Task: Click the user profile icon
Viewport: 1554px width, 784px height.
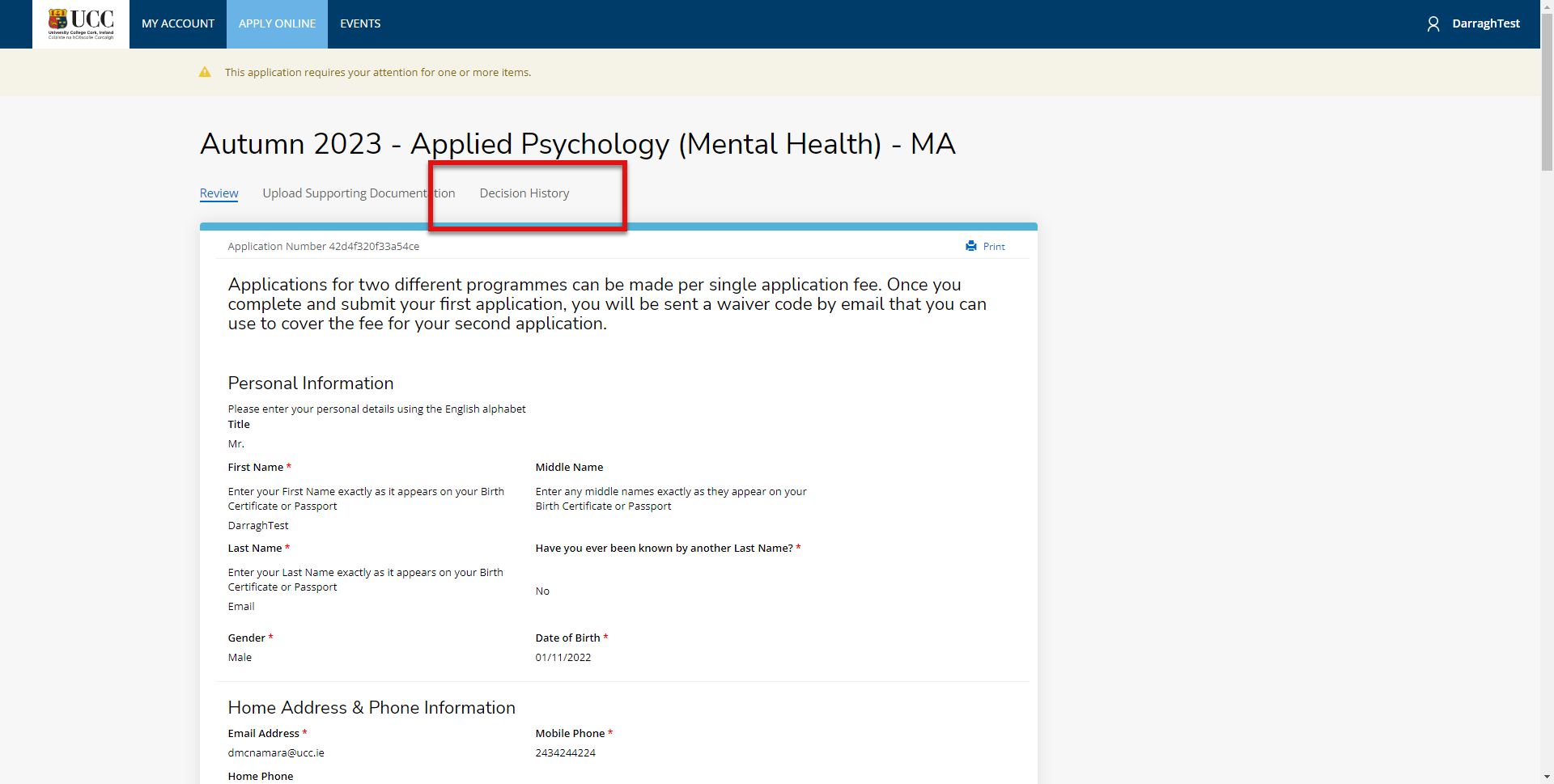Action: click(x=1433, y=24)
